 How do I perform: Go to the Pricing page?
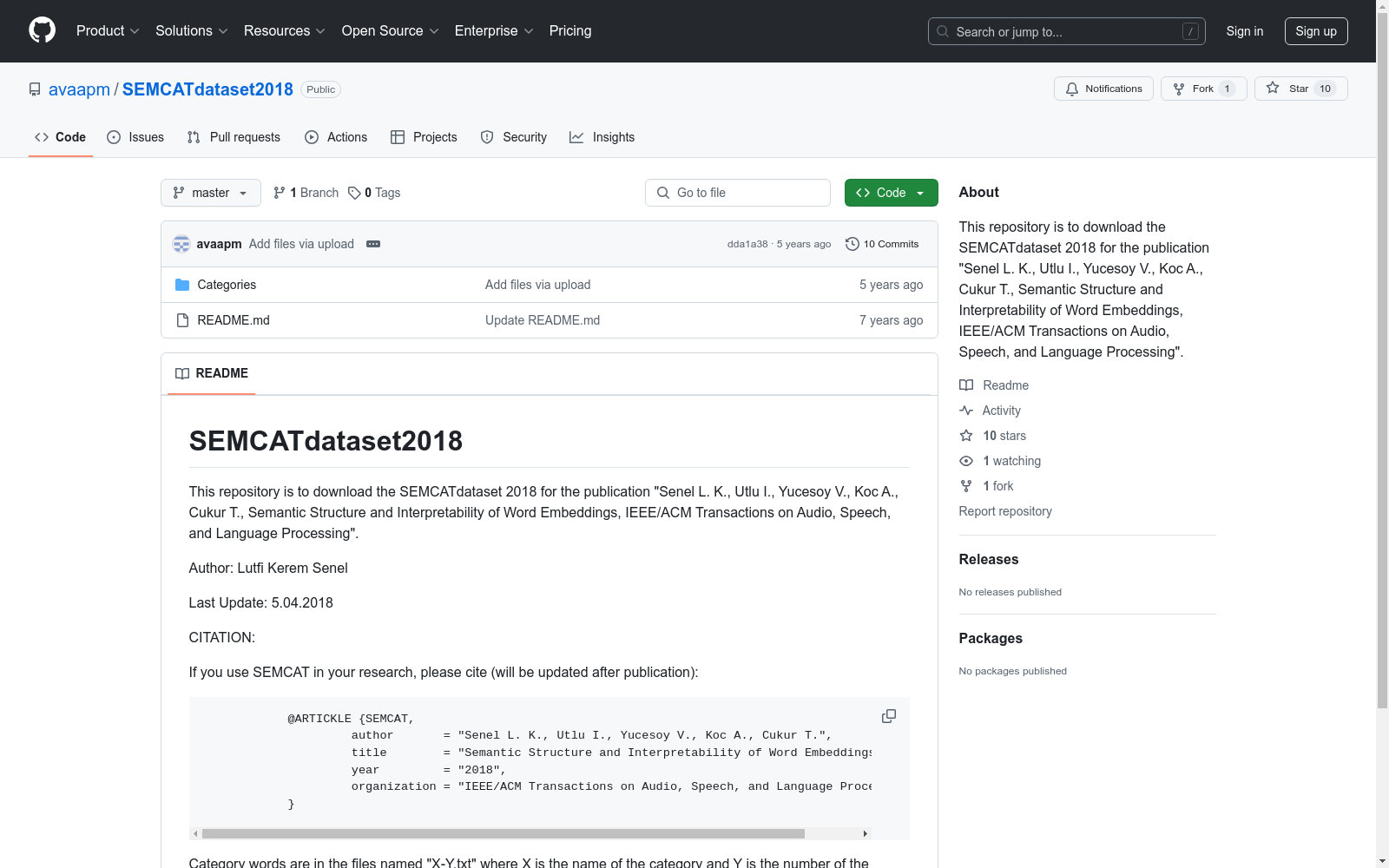click(x=570, y=30)
